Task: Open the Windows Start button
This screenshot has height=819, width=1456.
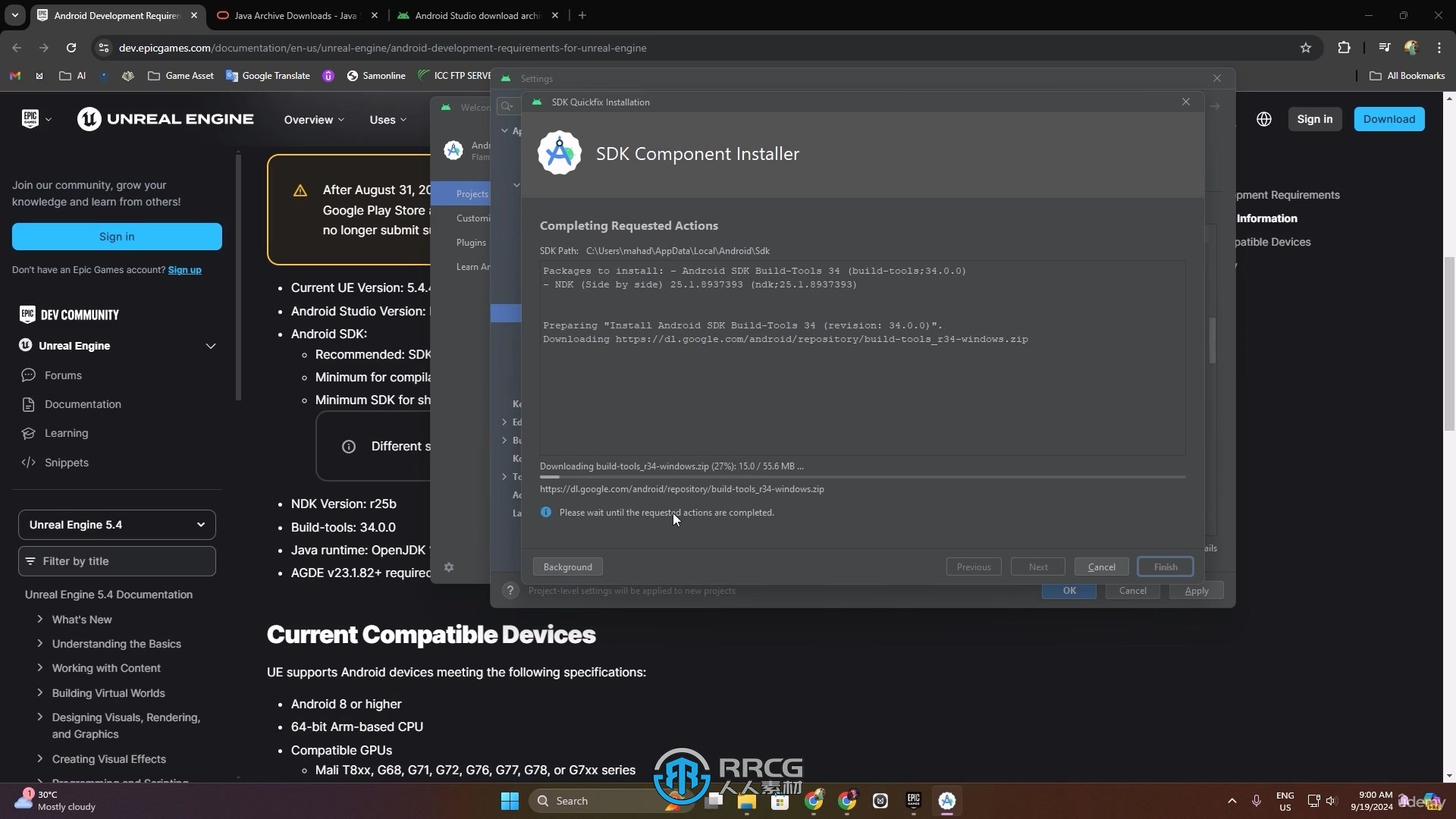Action: pyautogui.click(x=510, y=801)
